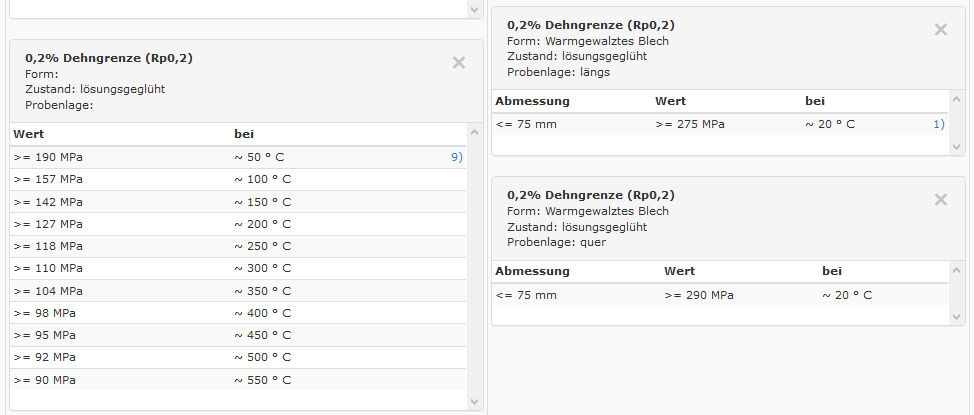Select the >= 90 MPa at 550 °C row

238,380
